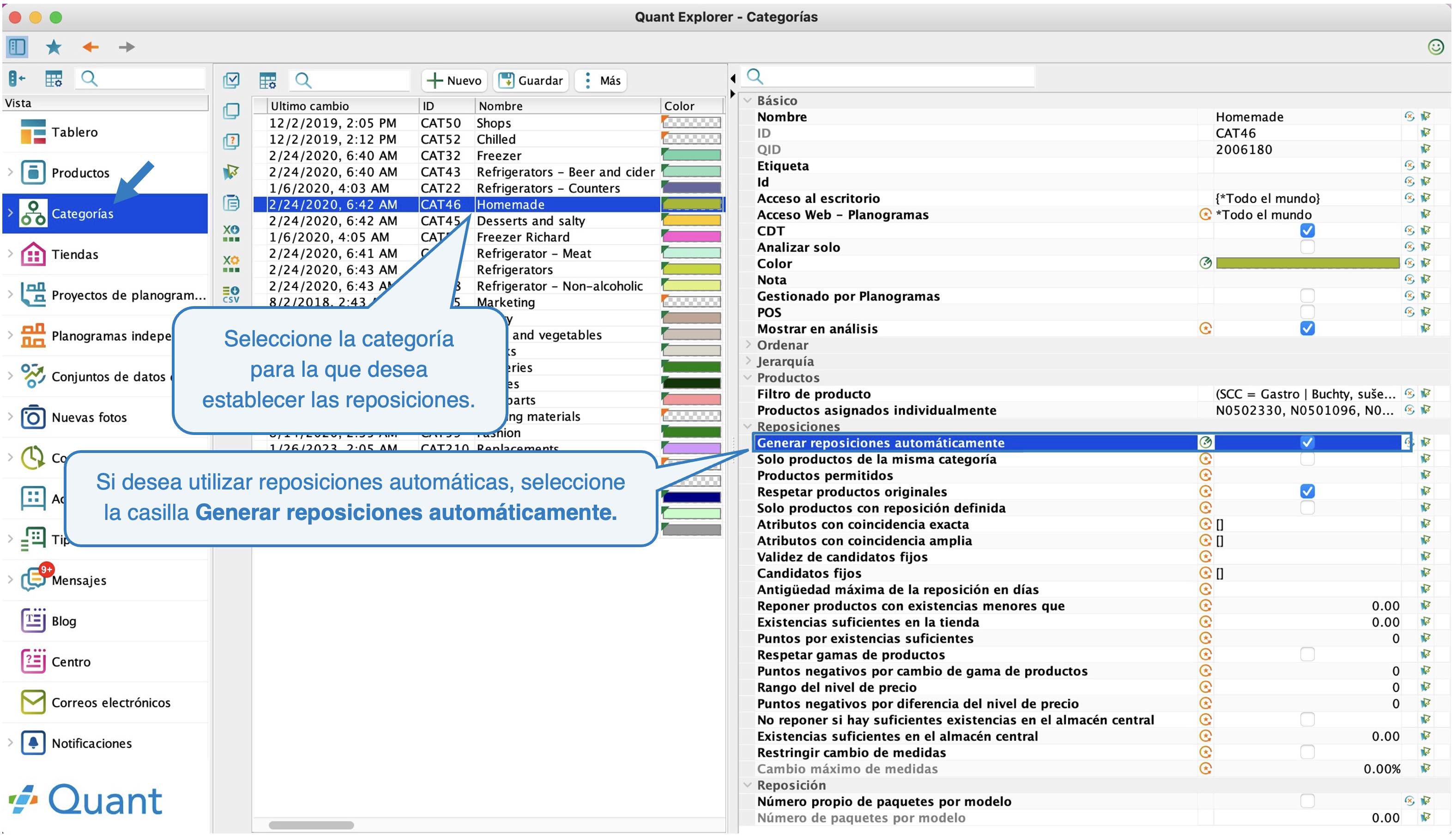Click the question mark help icon in strip
Viewport: 1456px width, 839px height.
coord(231,141)
